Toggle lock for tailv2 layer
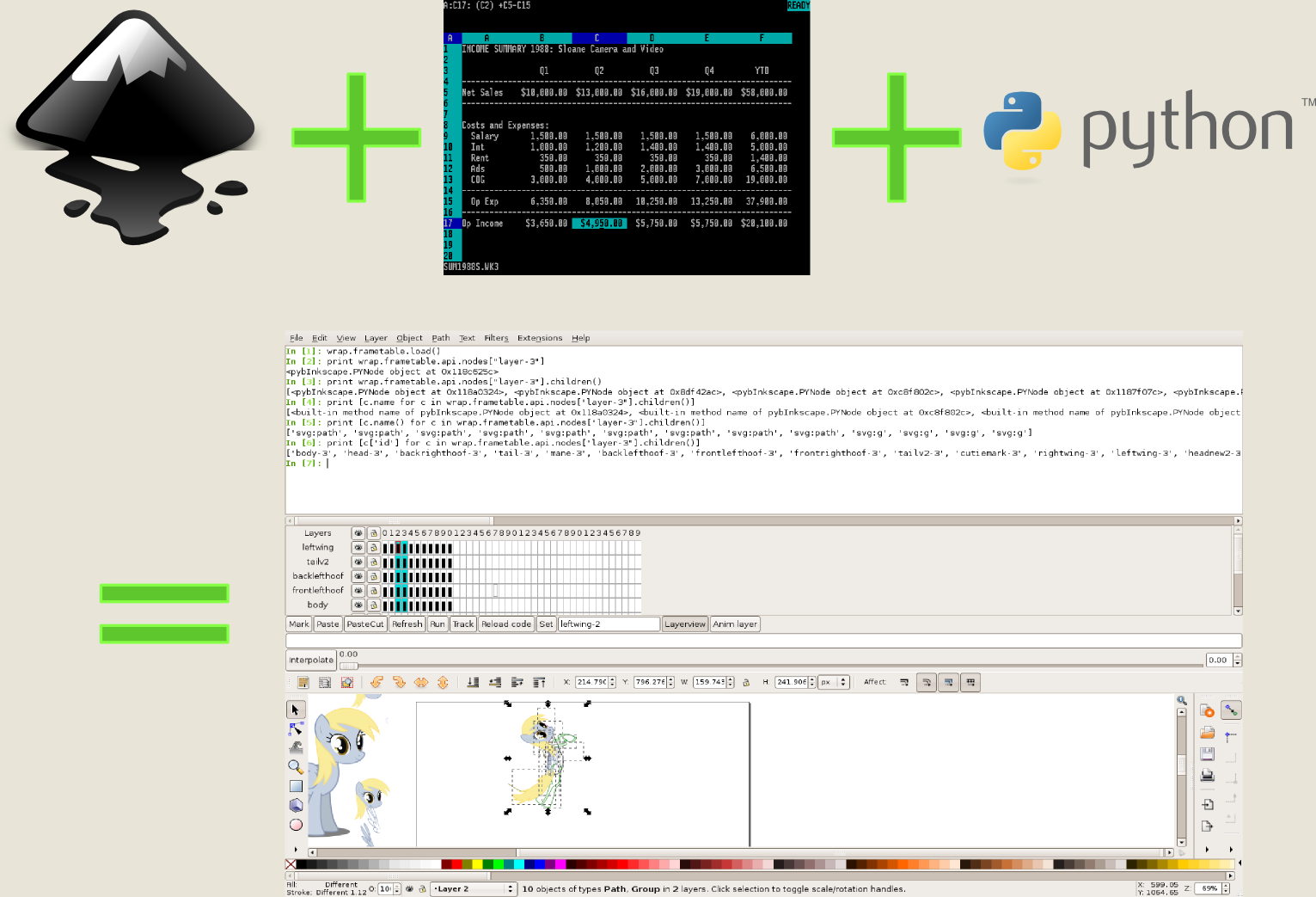This screenshot has width=1316, height=897. pos(374,562)
